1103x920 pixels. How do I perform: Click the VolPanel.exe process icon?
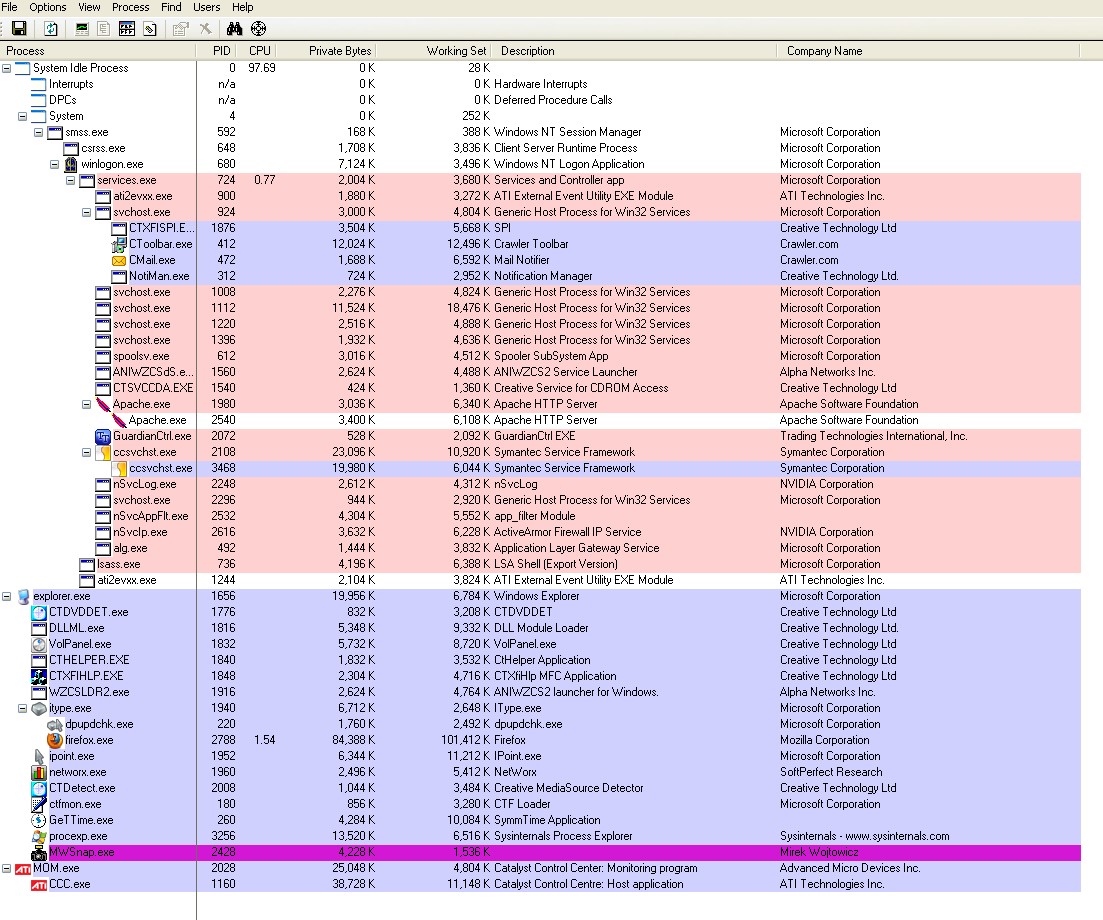coord(39,644)
